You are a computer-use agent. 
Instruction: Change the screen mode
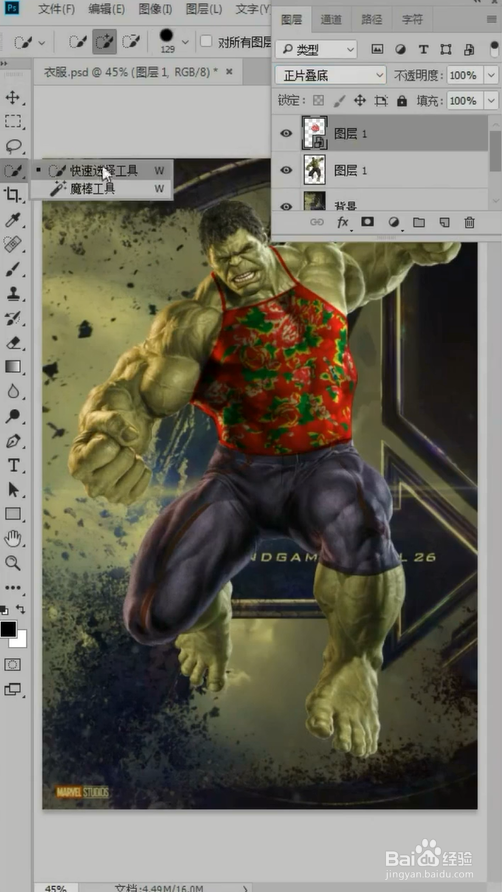click(x=13, y=689)
